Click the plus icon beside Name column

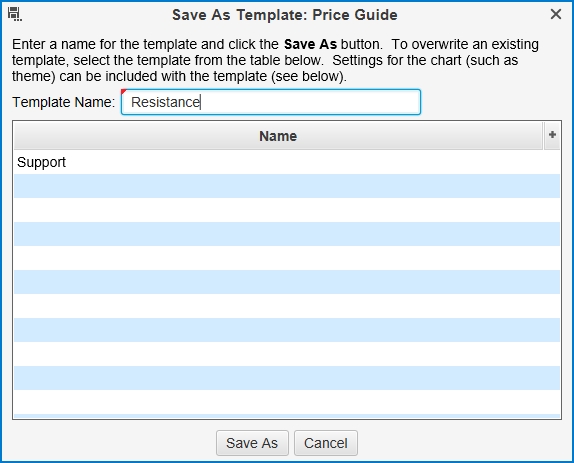pos(552,135)
